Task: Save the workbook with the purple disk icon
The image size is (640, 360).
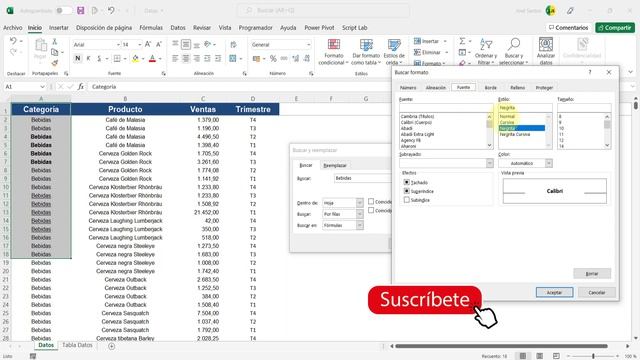Action: [80, 11]
